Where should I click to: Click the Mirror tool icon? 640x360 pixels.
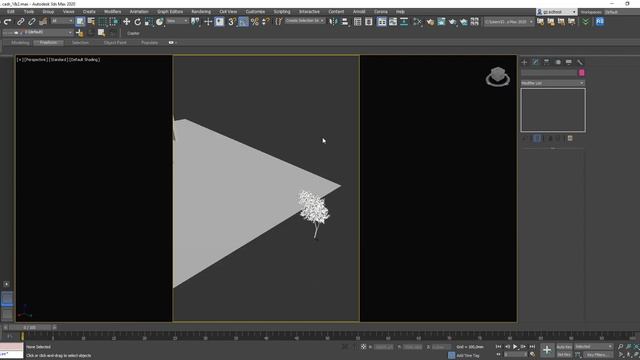[333, 22]
